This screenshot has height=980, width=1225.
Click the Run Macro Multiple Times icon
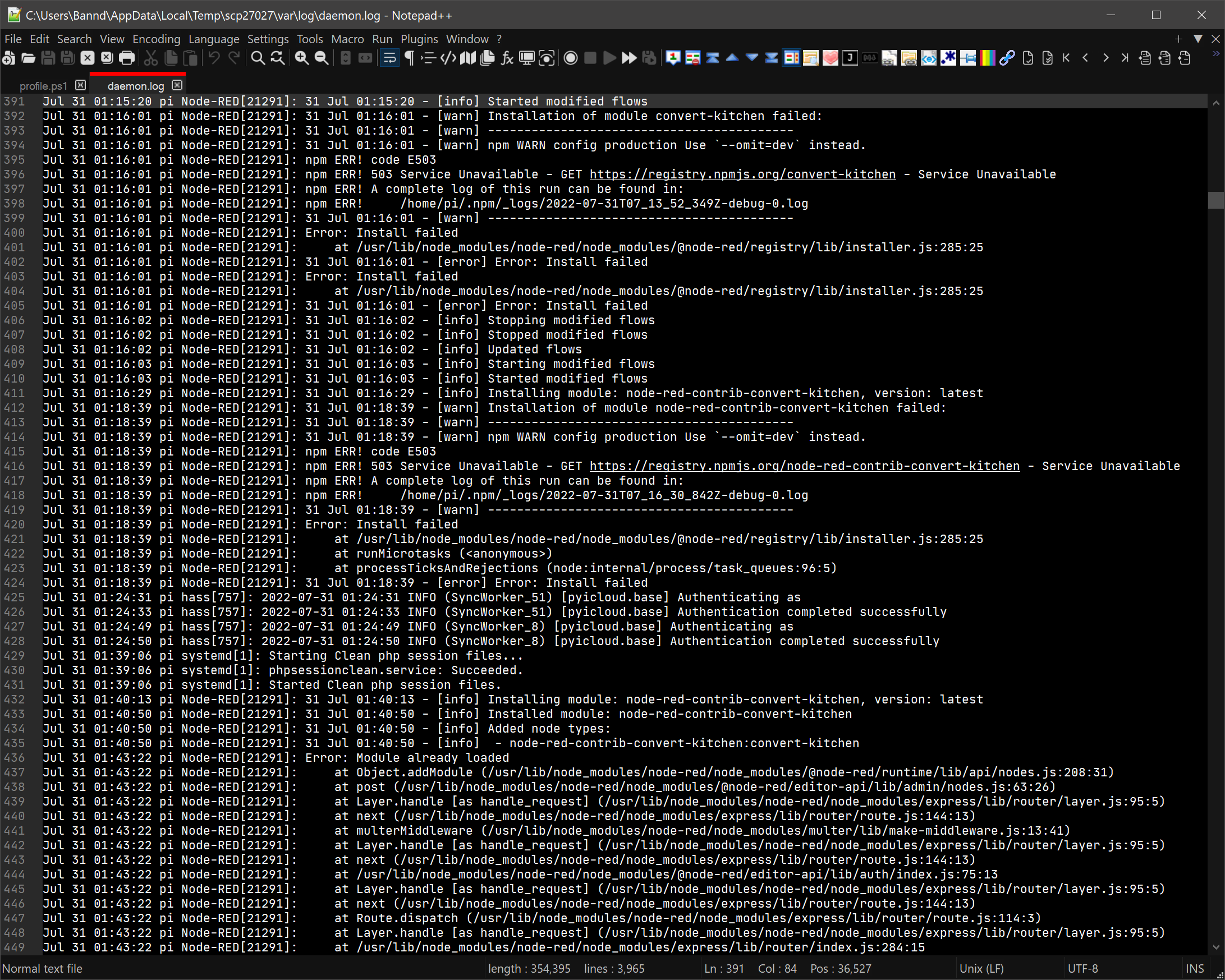click(629, 58)
